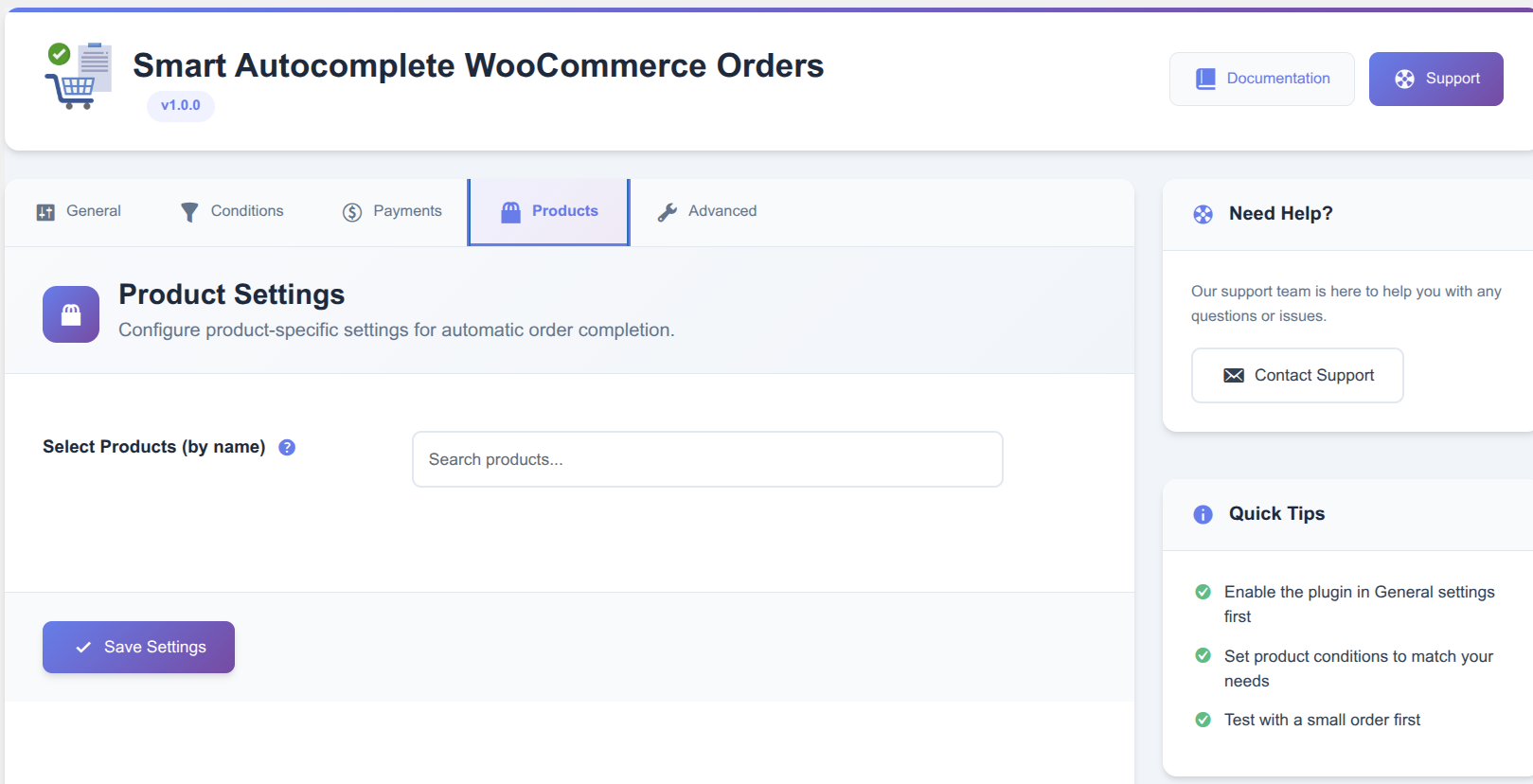
Task: Focus the Search products input field
Action: [x=707, y=459]
